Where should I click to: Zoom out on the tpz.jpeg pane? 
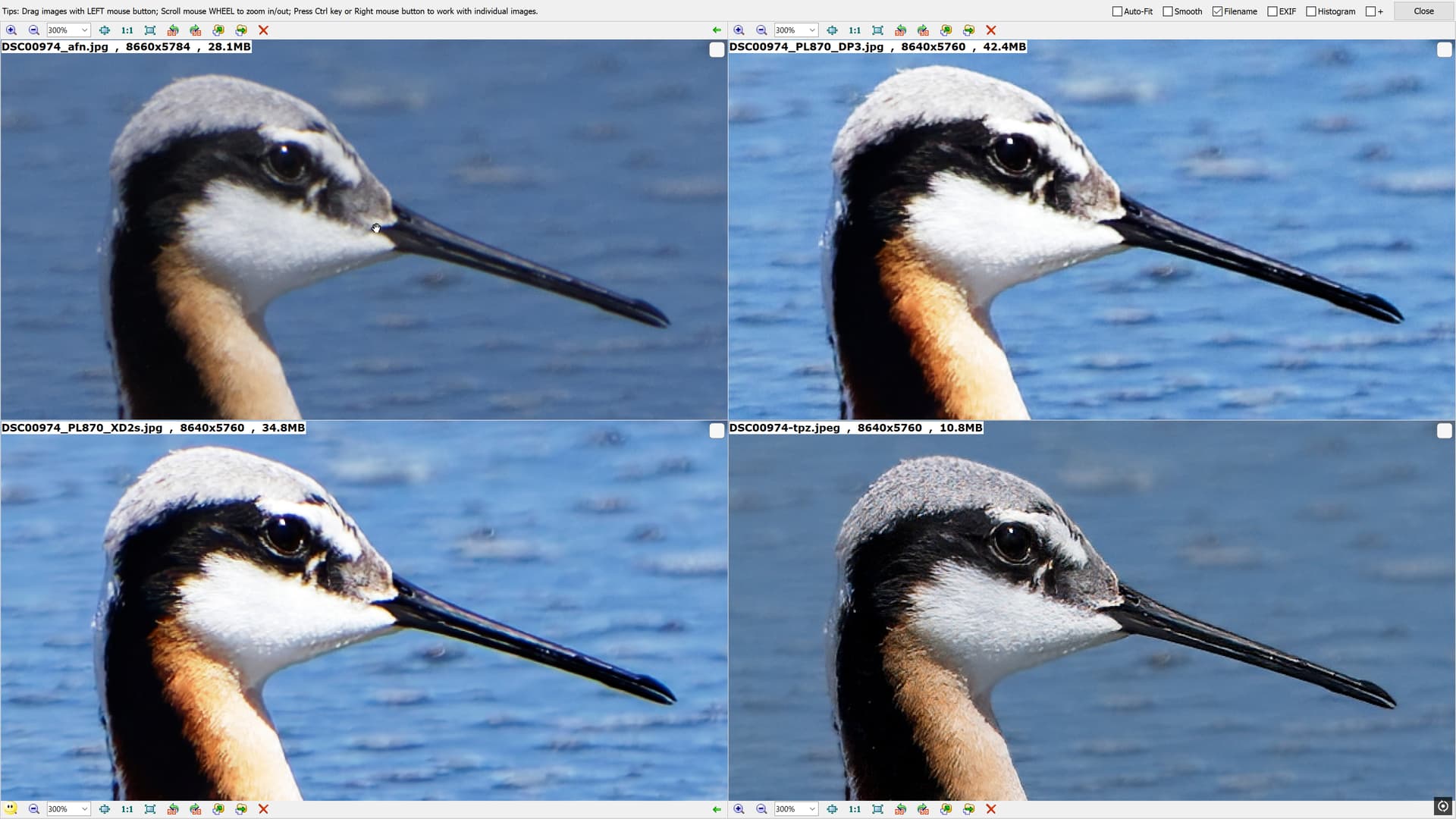coord(762,809)
